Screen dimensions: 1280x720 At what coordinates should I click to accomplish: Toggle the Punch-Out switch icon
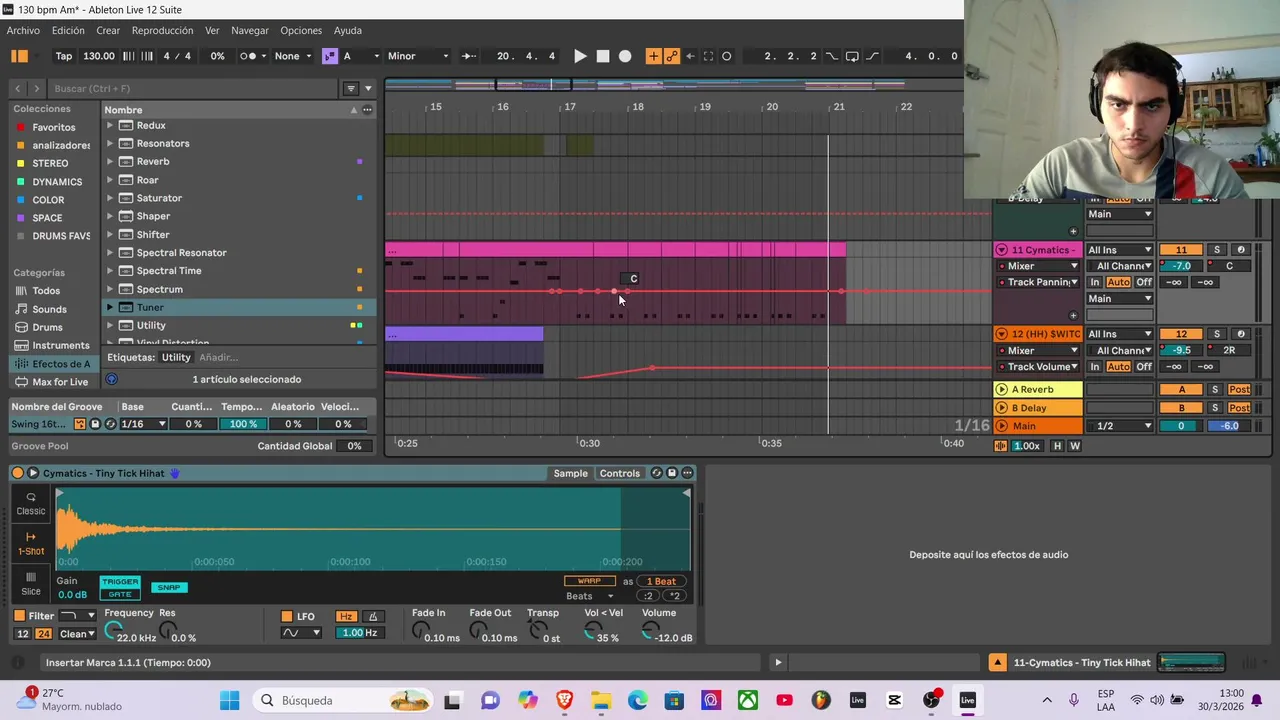[872, 56]
